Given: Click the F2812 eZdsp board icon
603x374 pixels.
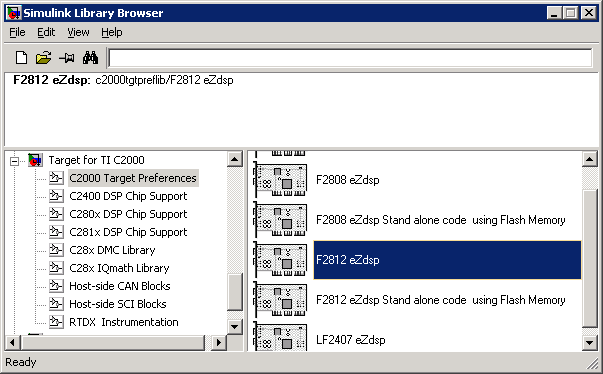Looking at the screenshot, I should click(x=280, y=259).
